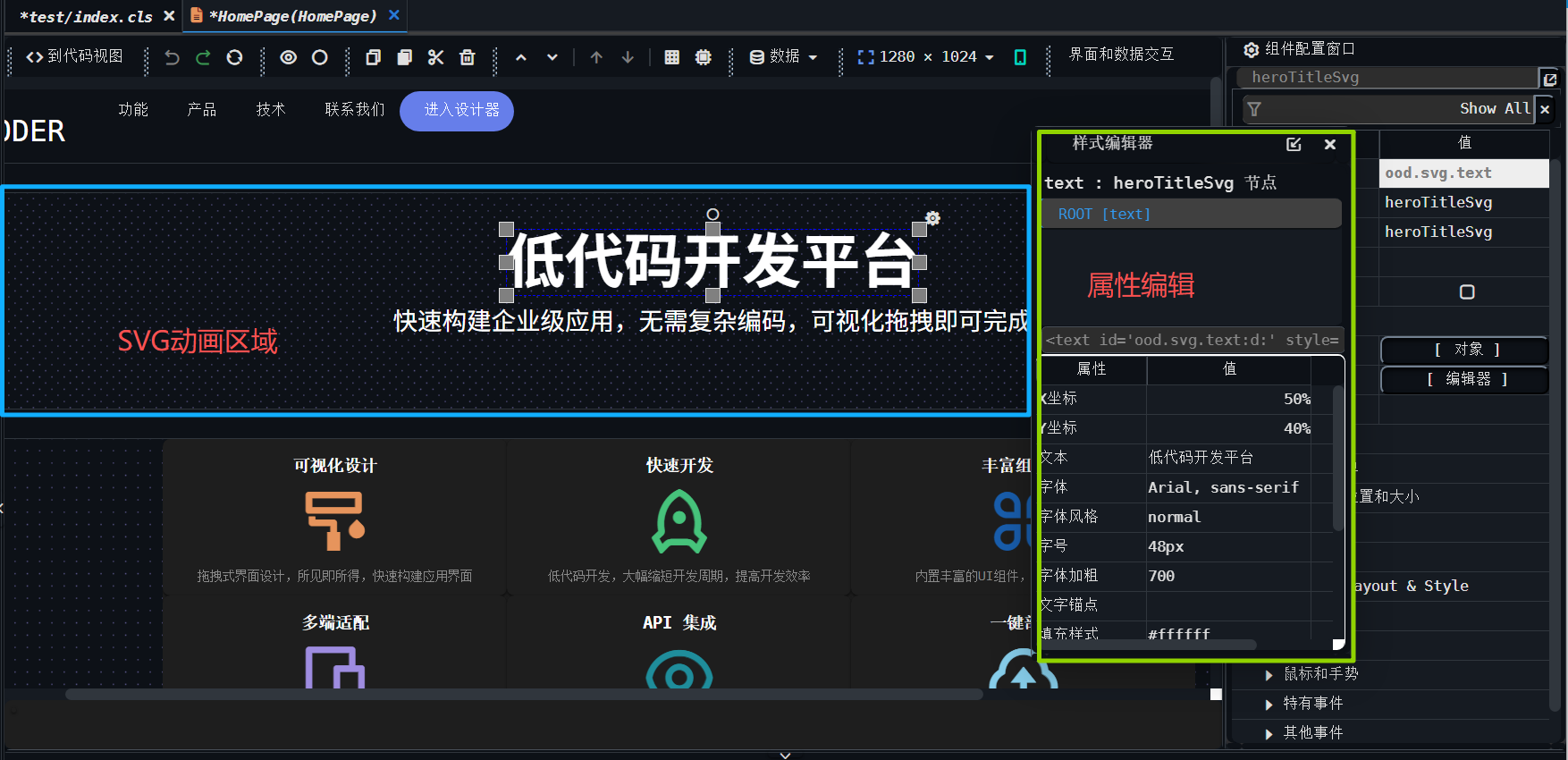Click 联系我们 nav item in canvas
The width and height of the screenshot is (1568, 760).
tap(355, 109)
